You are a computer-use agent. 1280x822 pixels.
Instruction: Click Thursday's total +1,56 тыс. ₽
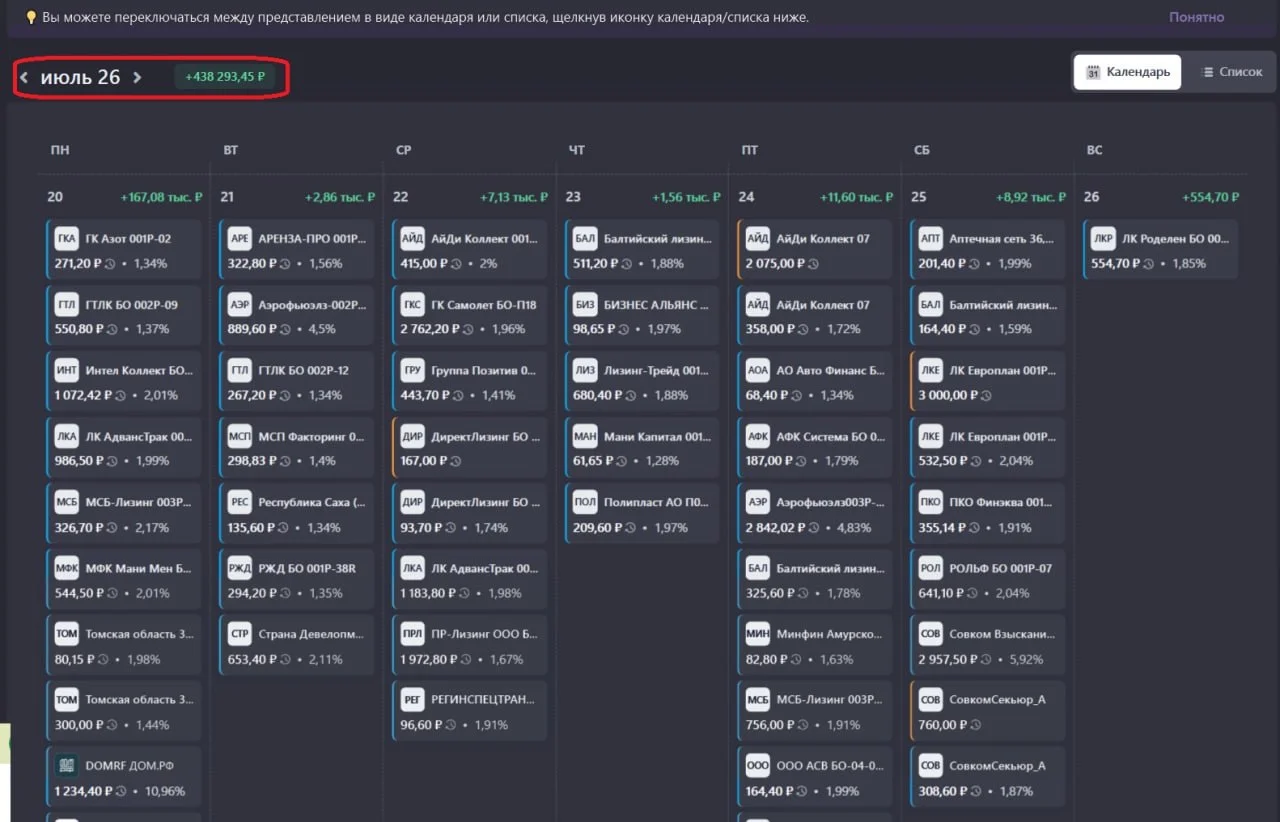click(686, 197)
